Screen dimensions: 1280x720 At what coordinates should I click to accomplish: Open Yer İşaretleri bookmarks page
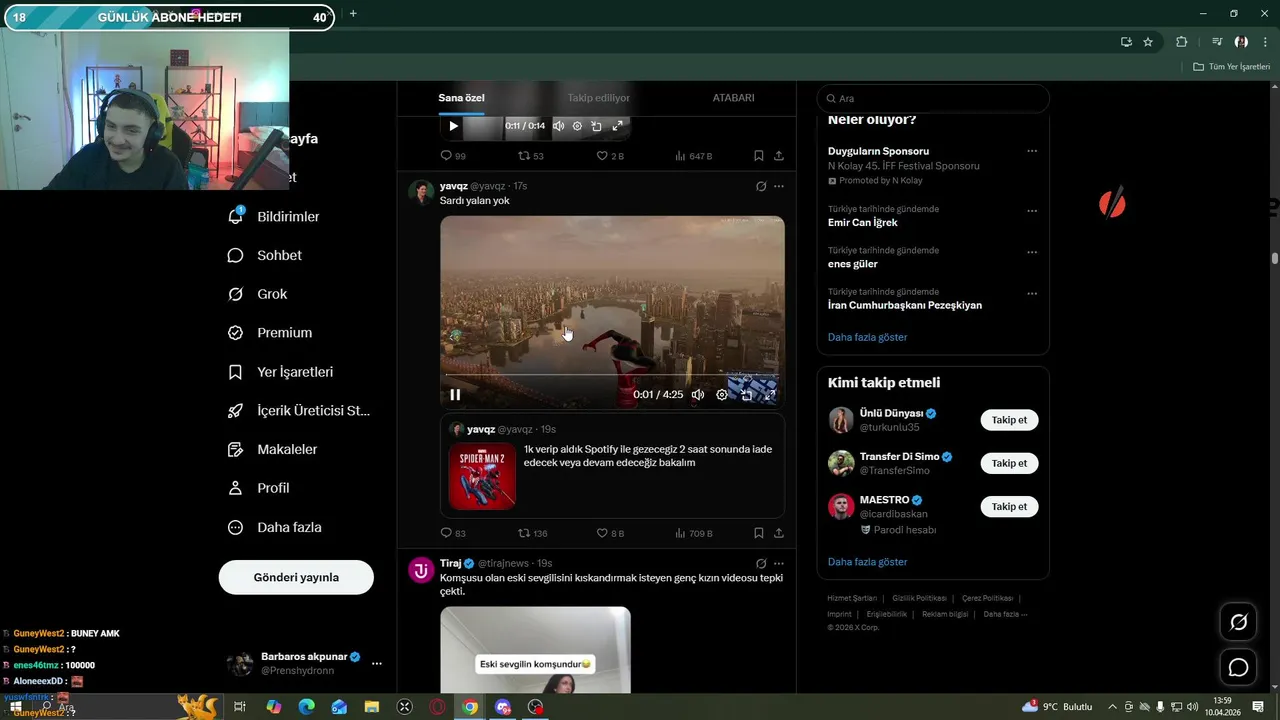[x=280, y=372]
